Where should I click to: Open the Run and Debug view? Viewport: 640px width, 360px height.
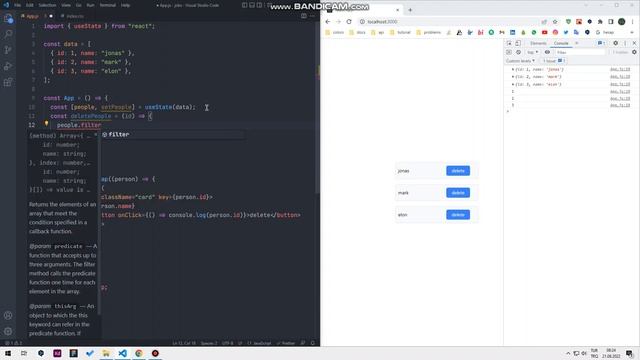(8, 66)
